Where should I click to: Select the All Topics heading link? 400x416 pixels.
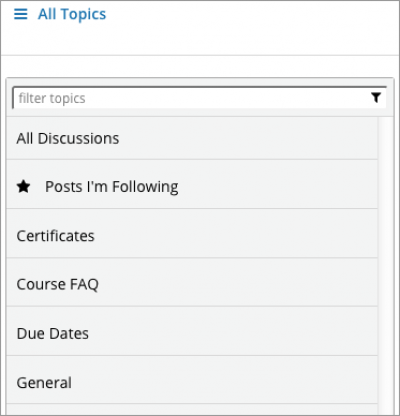[x=72, y=14]
